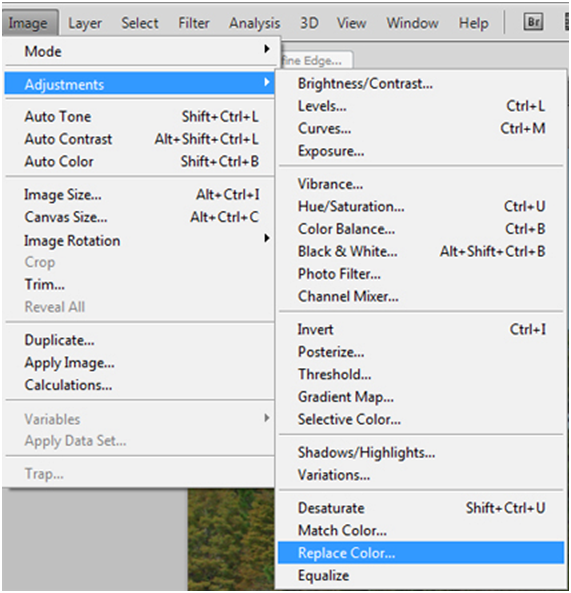
Task: Open Vibrance adjustment
Action: (421, 184)
